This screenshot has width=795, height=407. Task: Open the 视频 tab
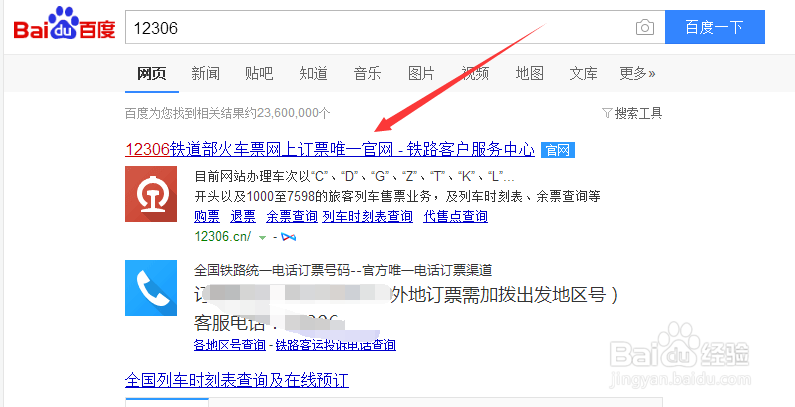475,73
